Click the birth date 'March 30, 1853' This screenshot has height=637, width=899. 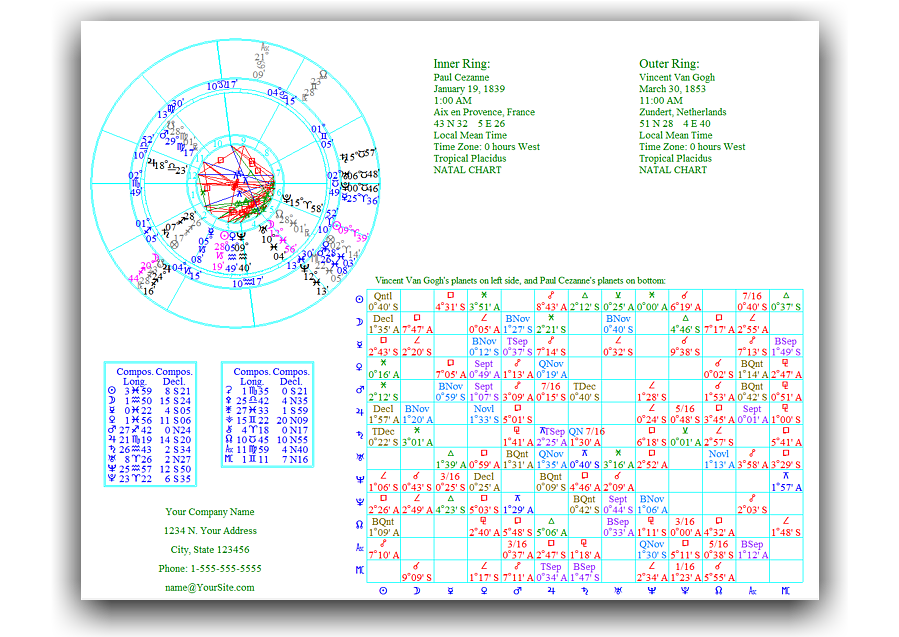click(x=673, y=89)
